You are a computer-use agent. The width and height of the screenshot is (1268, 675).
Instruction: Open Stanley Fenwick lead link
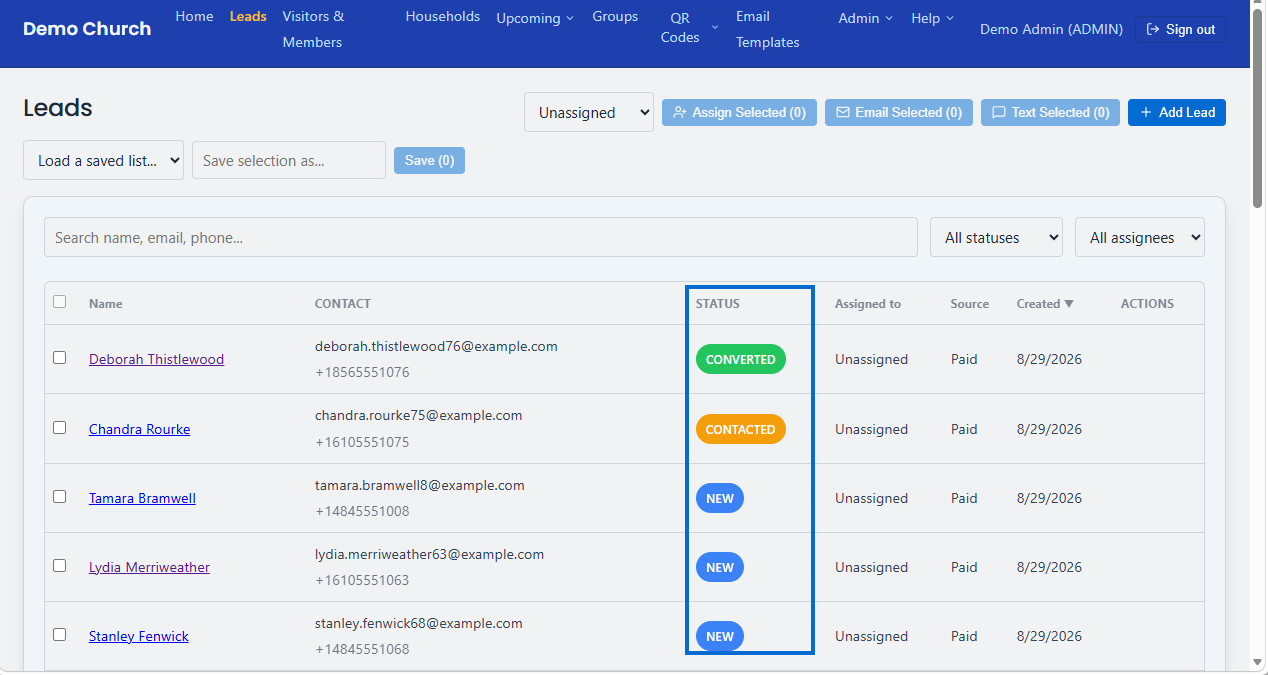click(139, 636)
